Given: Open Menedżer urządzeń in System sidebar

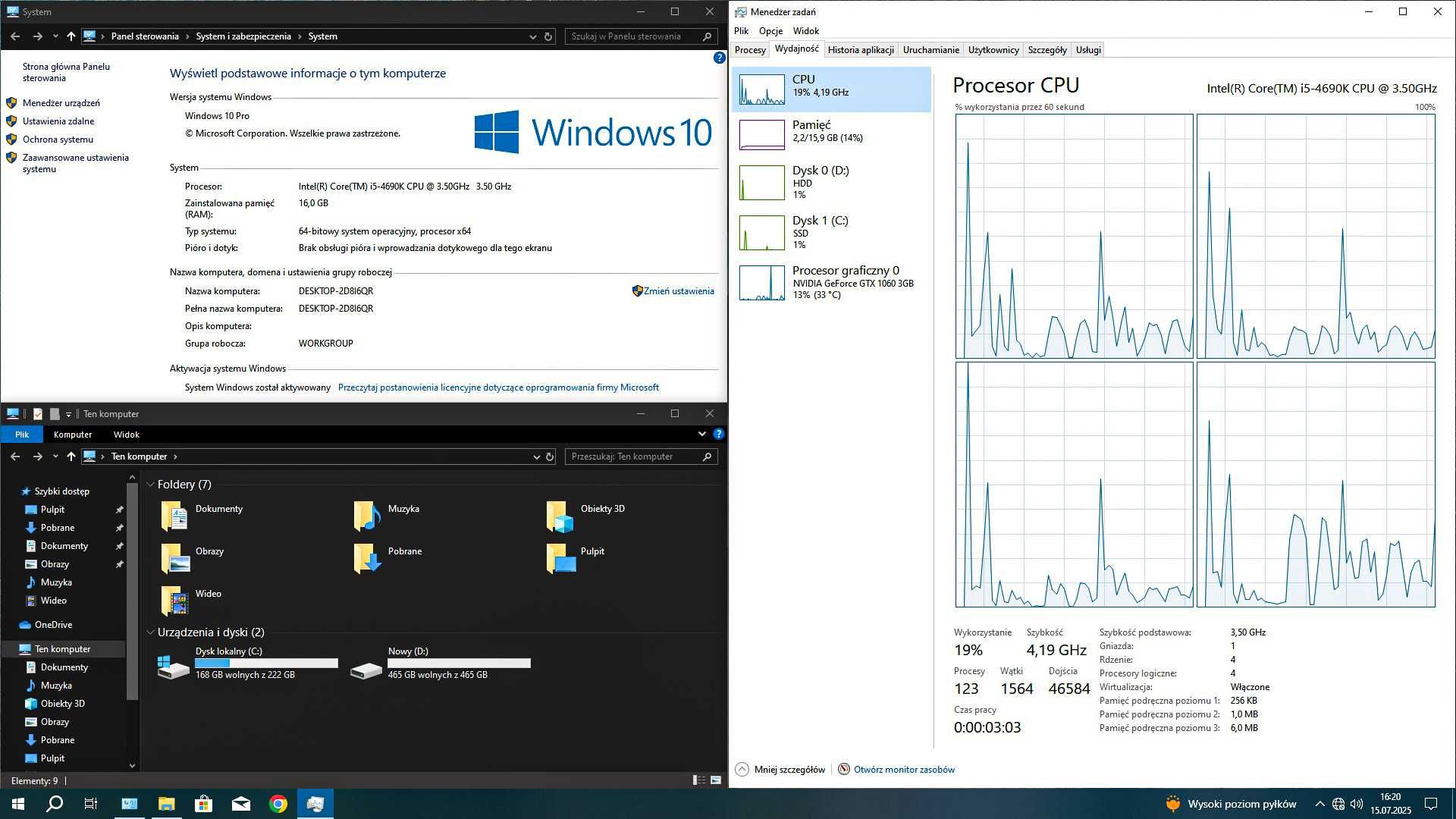Looking at the screenshot, I should click(x=61, y=103).
